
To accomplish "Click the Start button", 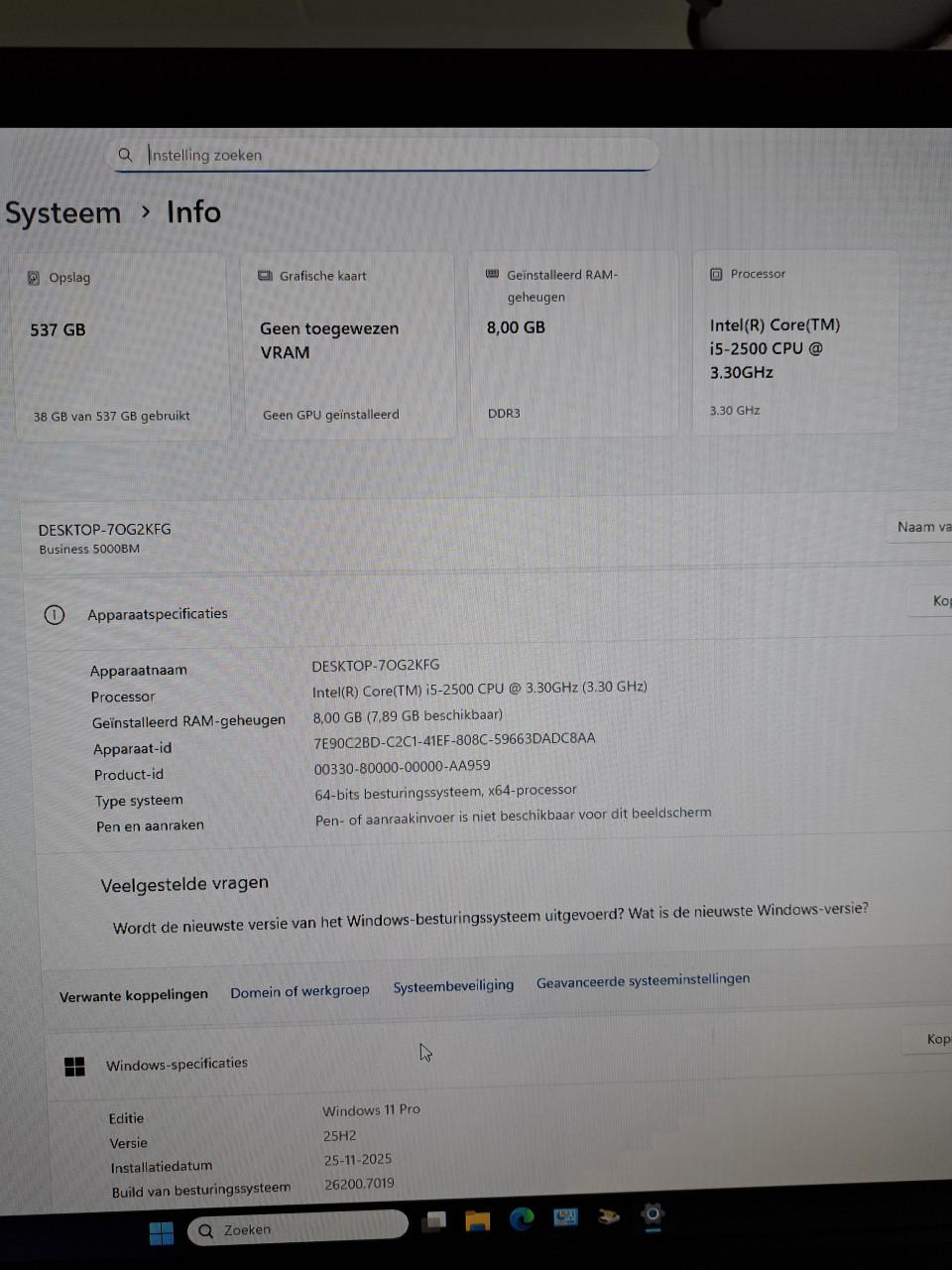I will tap(162, 1232).
